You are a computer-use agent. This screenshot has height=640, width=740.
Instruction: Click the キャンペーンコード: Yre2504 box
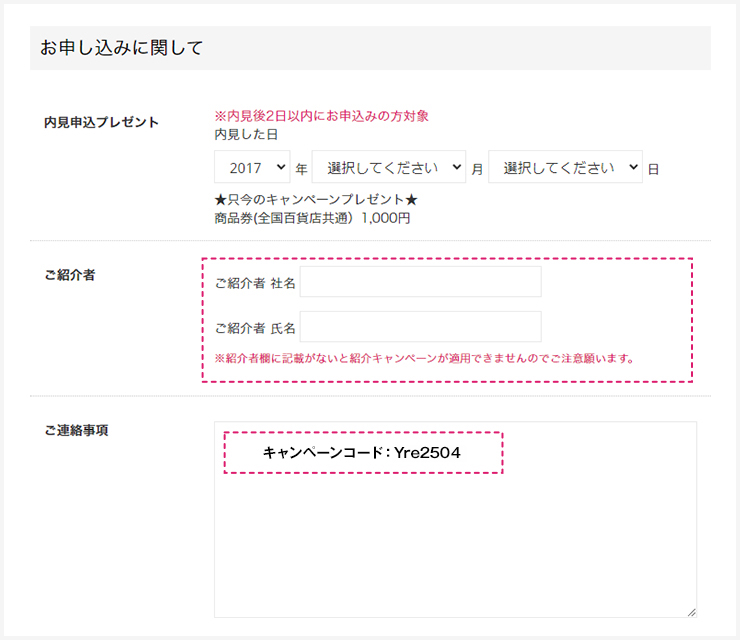[x=363, y=453]
